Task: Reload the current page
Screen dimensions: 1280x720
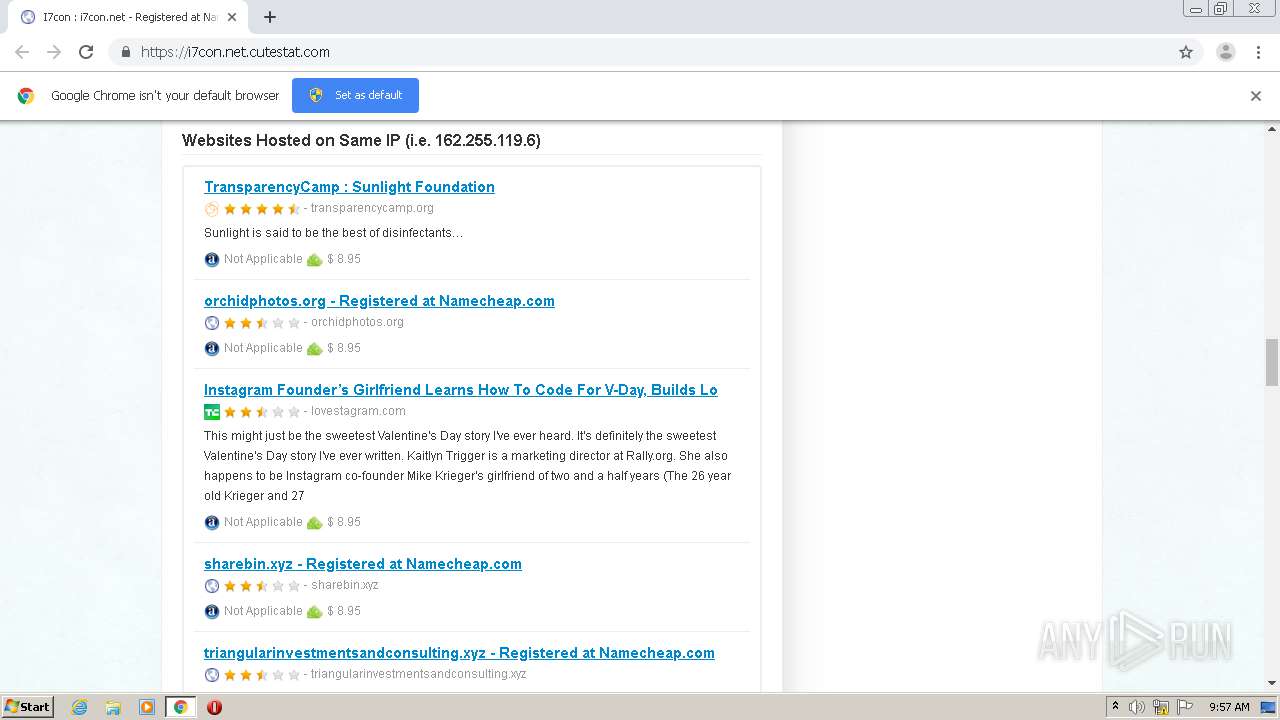Action: [86, 52]
